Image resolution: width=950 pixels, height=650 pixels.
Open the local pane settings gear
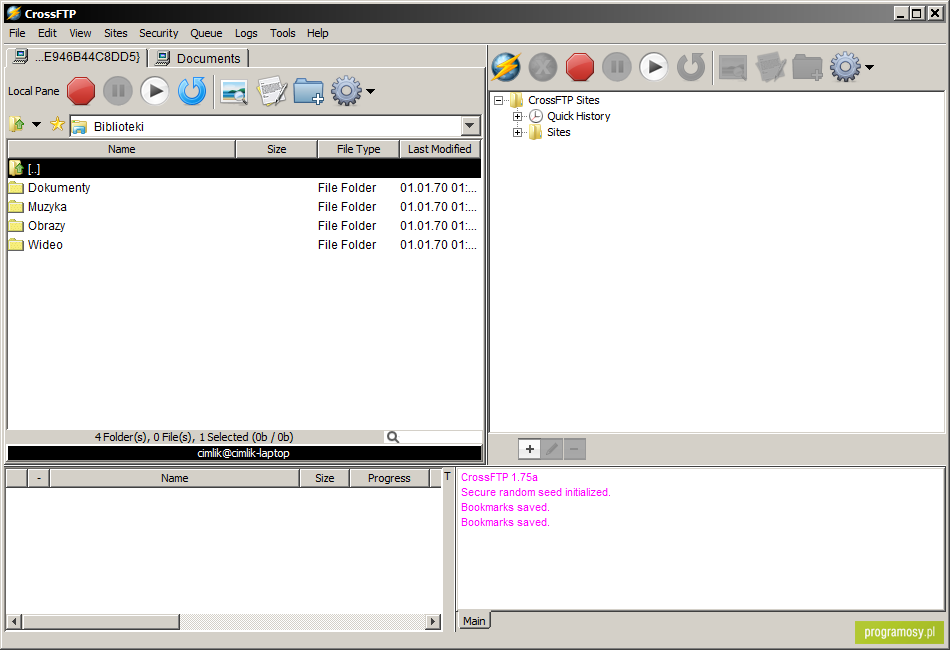(x=346, y=91)
